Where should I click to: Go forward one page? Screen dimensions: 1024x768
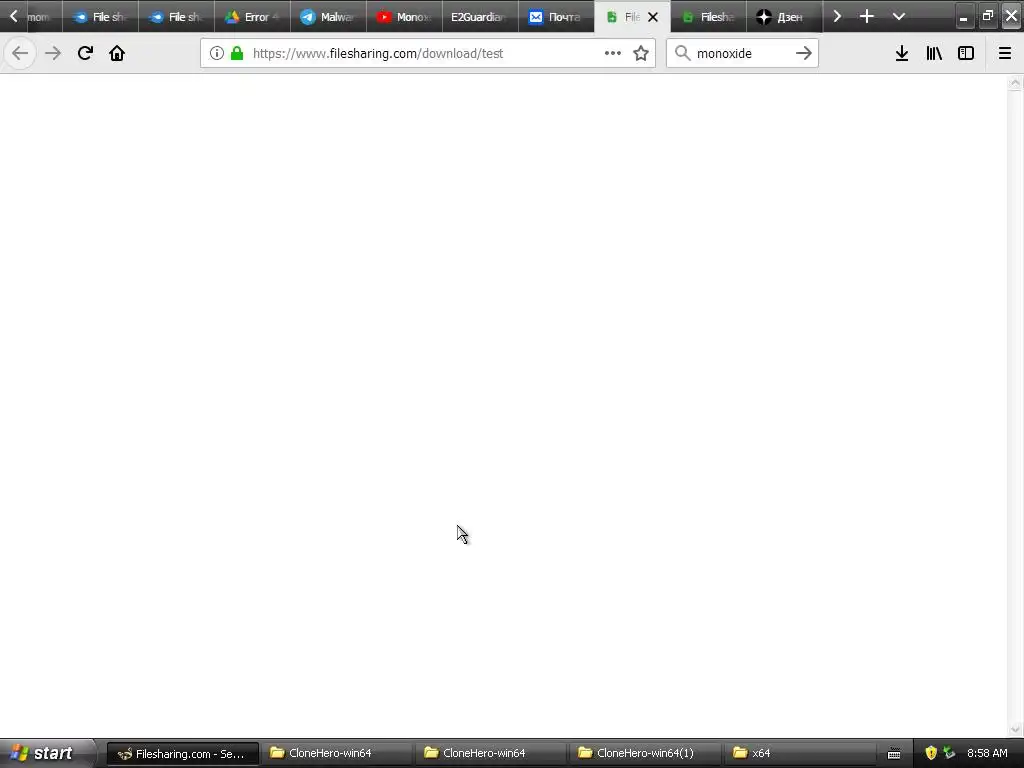(53, 53)
